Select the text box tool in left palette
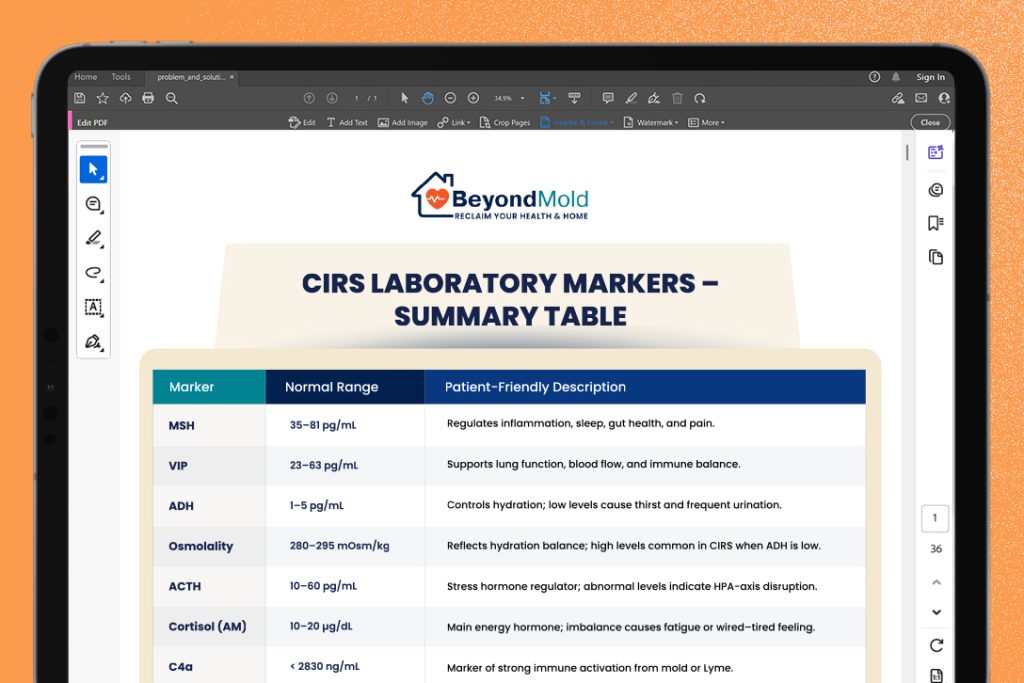The height and width of the screenshot is (683, 1024). (x=93, y=308)
